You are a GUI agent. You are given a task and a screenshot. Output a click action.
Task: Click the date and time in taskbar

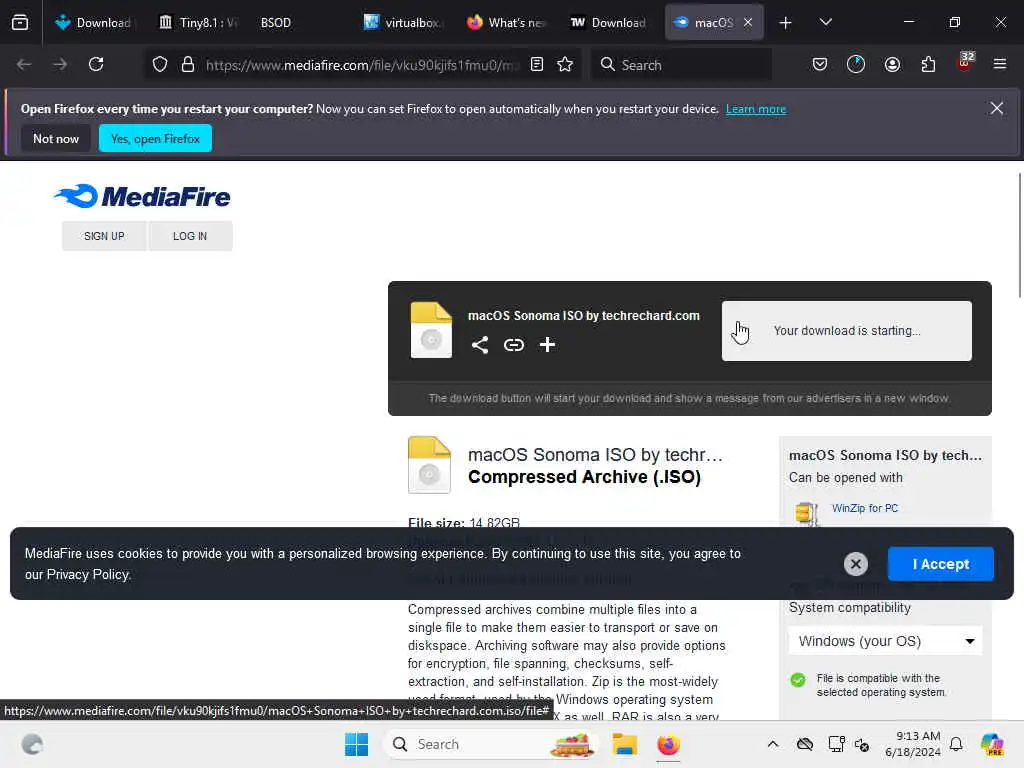click(x=912, y=744)
